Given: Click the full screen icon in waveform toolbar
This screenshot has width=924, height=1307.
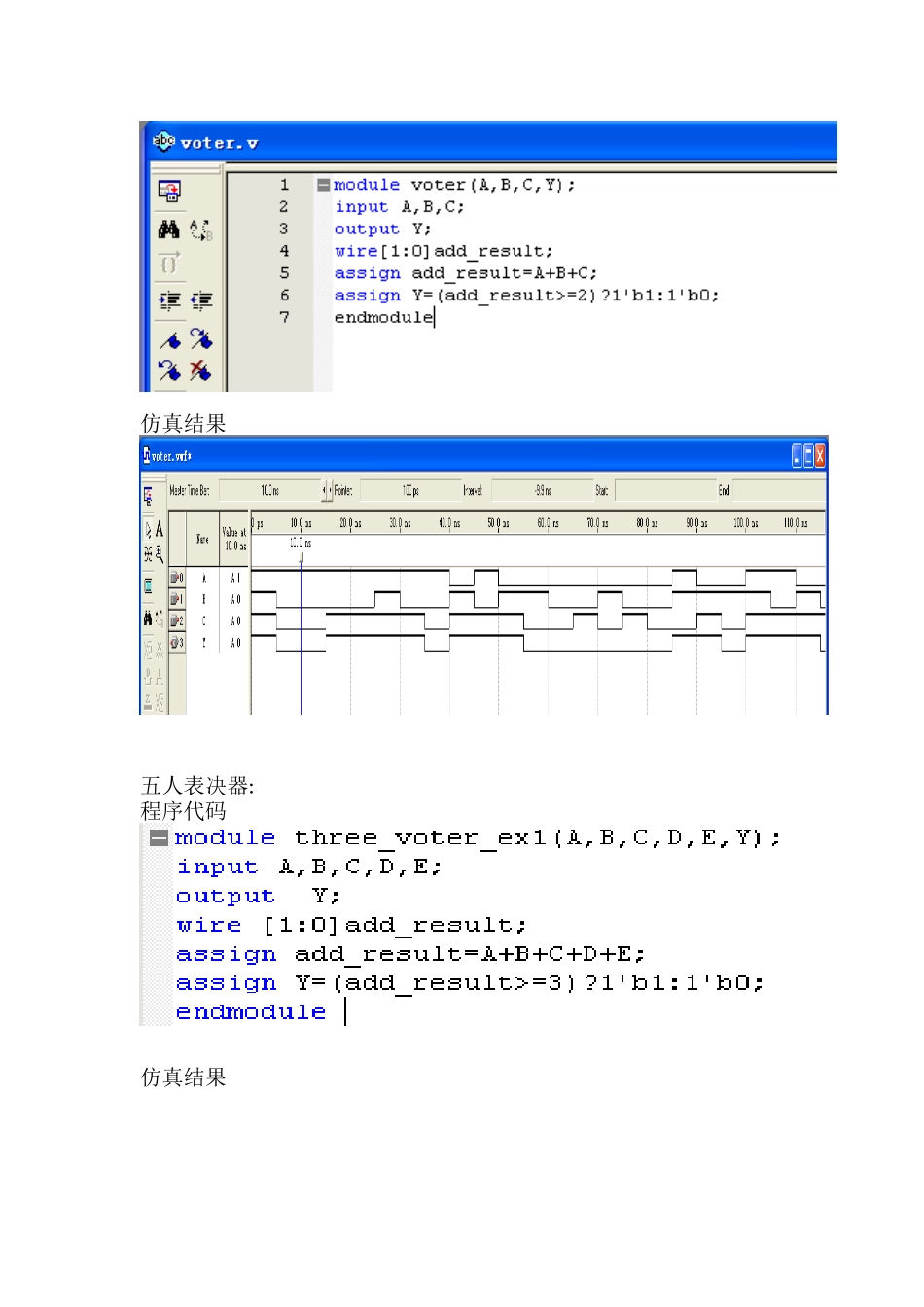Looking at the screenshot, I should click(148, 585).
